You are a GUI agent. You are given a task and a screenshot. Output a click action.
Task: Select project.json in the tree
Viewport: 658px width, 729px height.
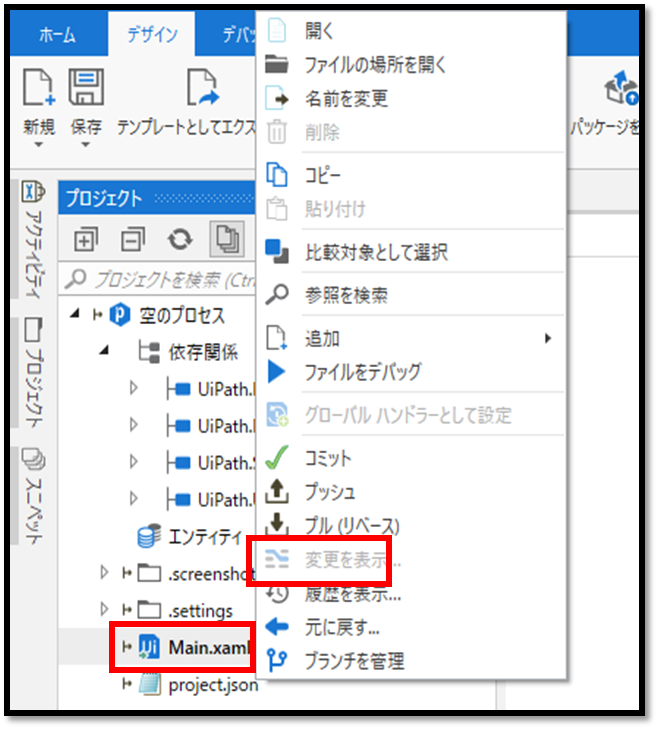pyautogui.click(x=211, y=685)
